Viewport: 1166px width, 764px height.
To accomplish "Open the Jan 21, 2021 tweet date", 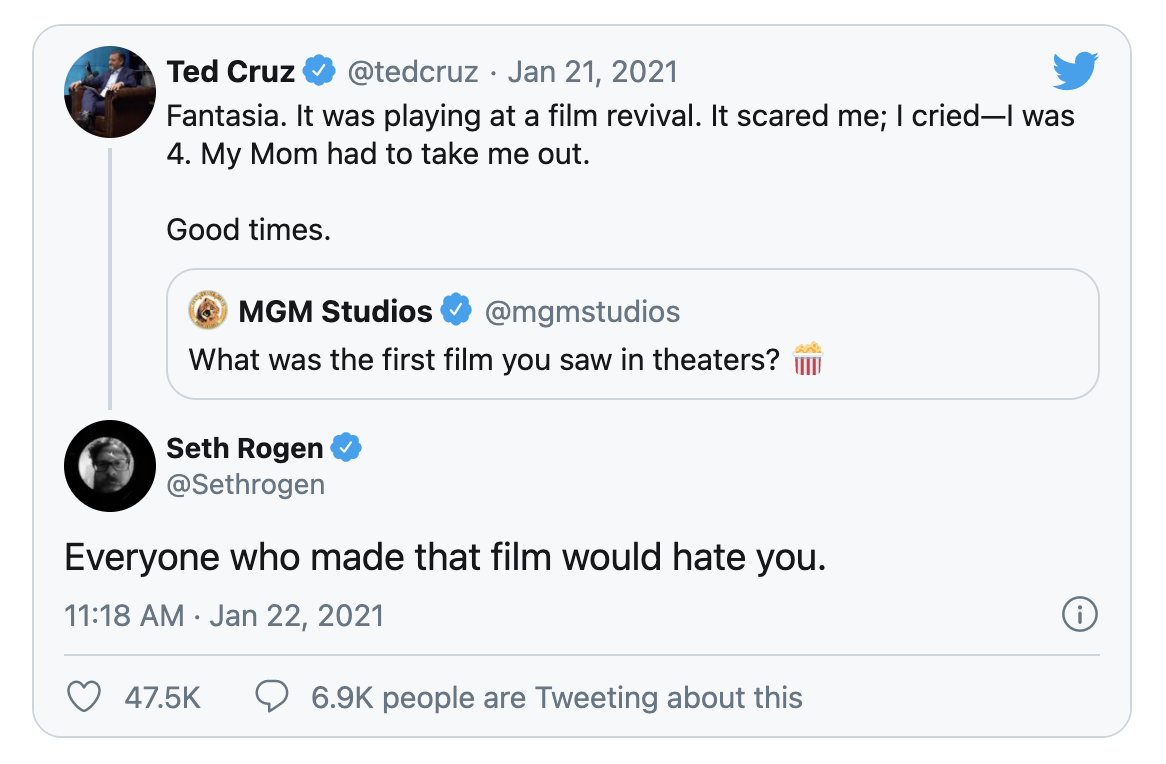I will [x=592, y=72].
